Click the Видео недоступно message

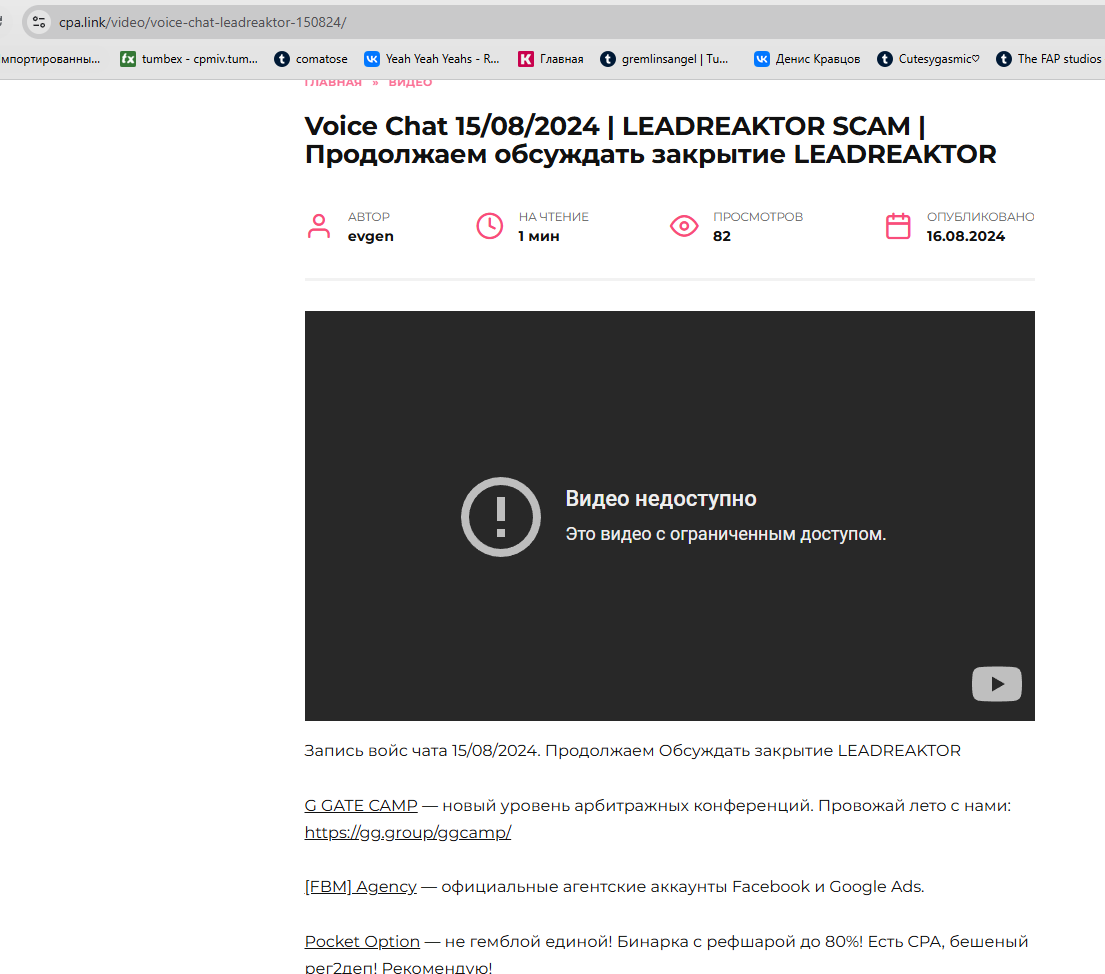coord(661,498)
